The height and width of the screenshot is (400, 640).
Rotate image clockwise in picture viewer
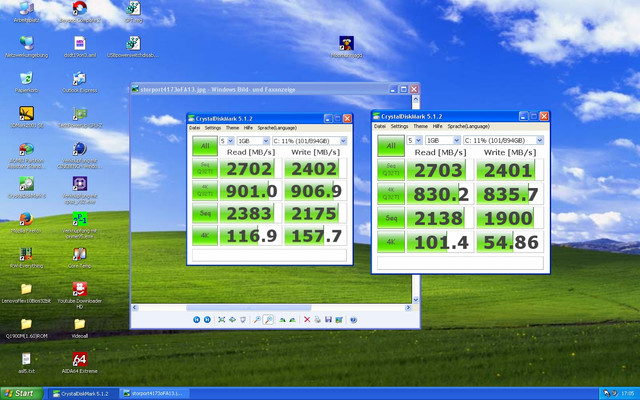pyautogui.click(x=282, y=320)
